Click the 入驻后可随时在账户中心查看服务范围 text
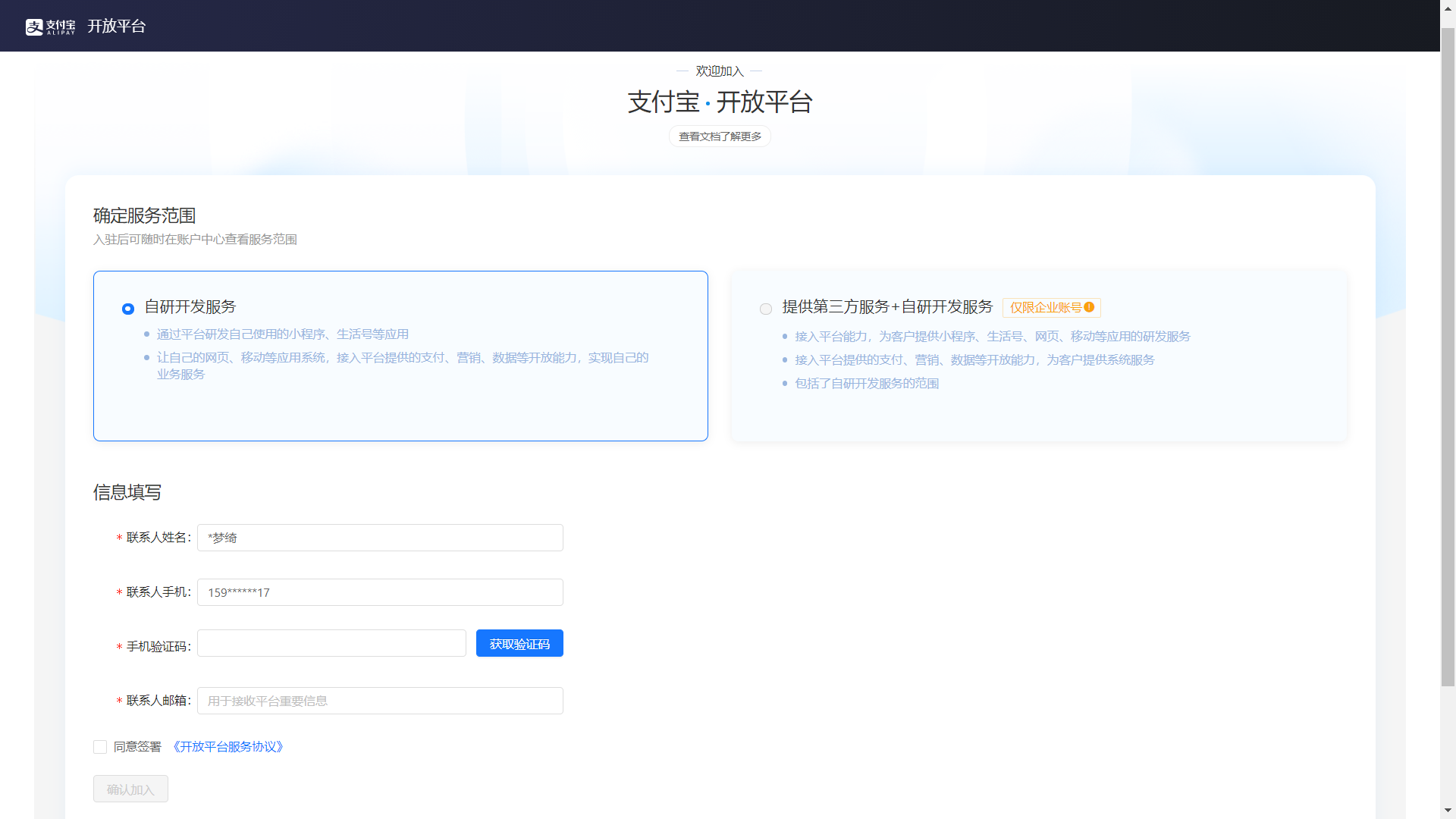 pyautogui.click(x=195, y=240)
